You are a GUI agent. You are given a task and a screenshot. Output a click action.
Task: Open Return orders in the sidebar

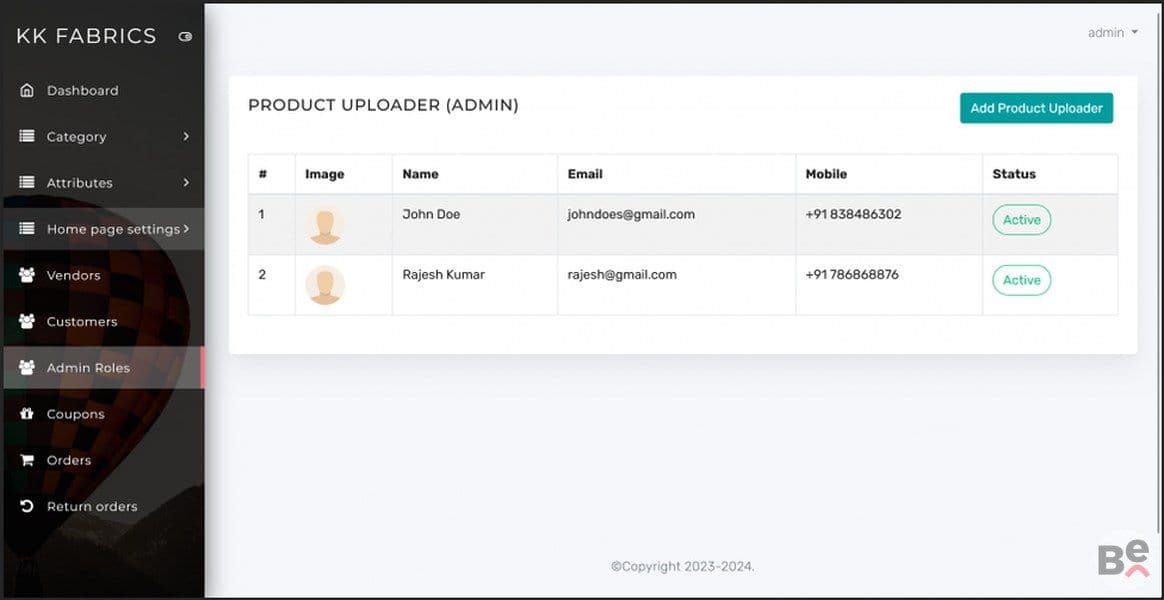coord(102,506)
